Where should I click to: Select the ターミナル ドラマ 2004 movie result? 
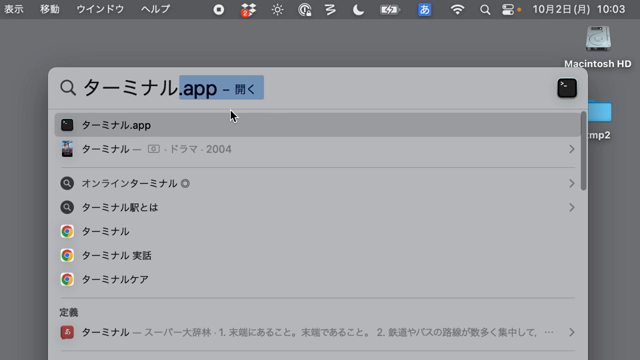317,149
